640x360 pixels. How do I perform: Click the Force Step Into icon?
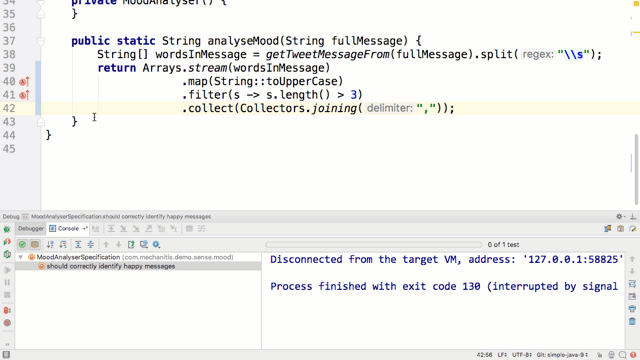coord(136,229)
